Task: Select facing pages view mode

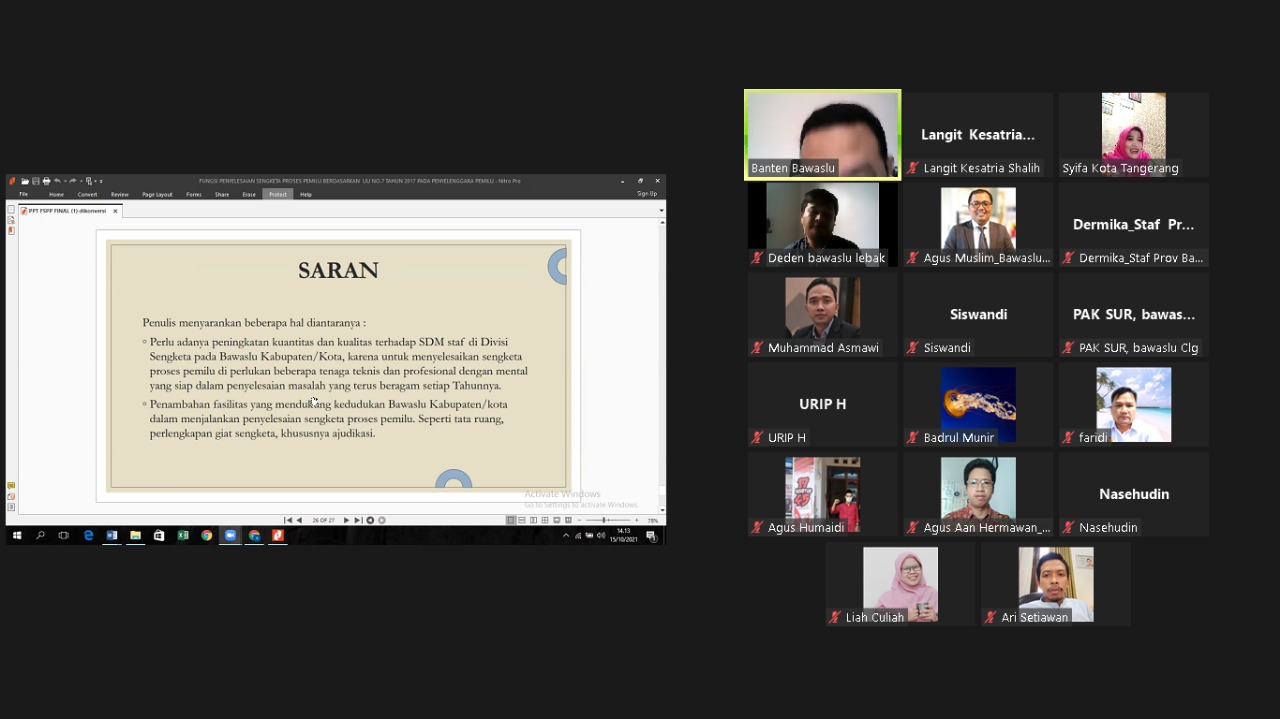Action: 533,520
